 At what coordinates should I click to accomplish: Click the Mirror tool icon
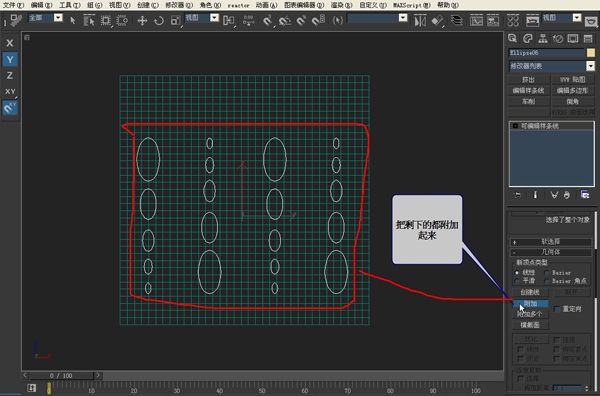[420, 20]
